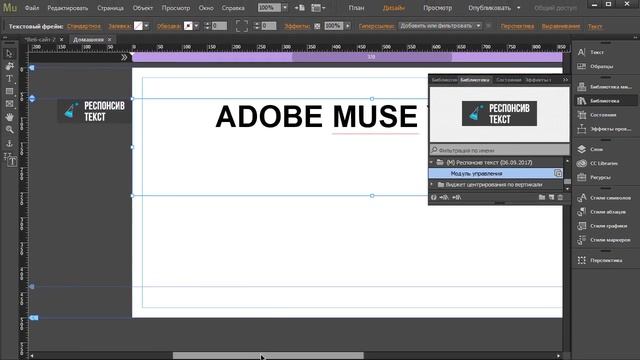Image resolution: width=640 pixels, height=360 pixels.
Task: Open the Страница menu
Action: click(111, 8)
